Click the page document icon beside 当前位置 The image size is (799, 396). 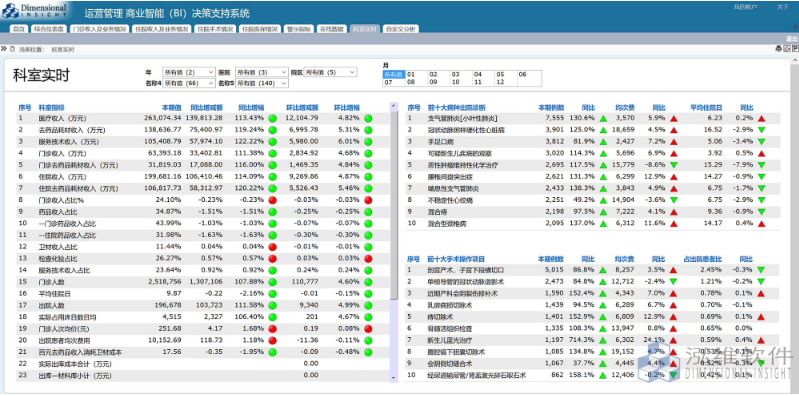12,49
